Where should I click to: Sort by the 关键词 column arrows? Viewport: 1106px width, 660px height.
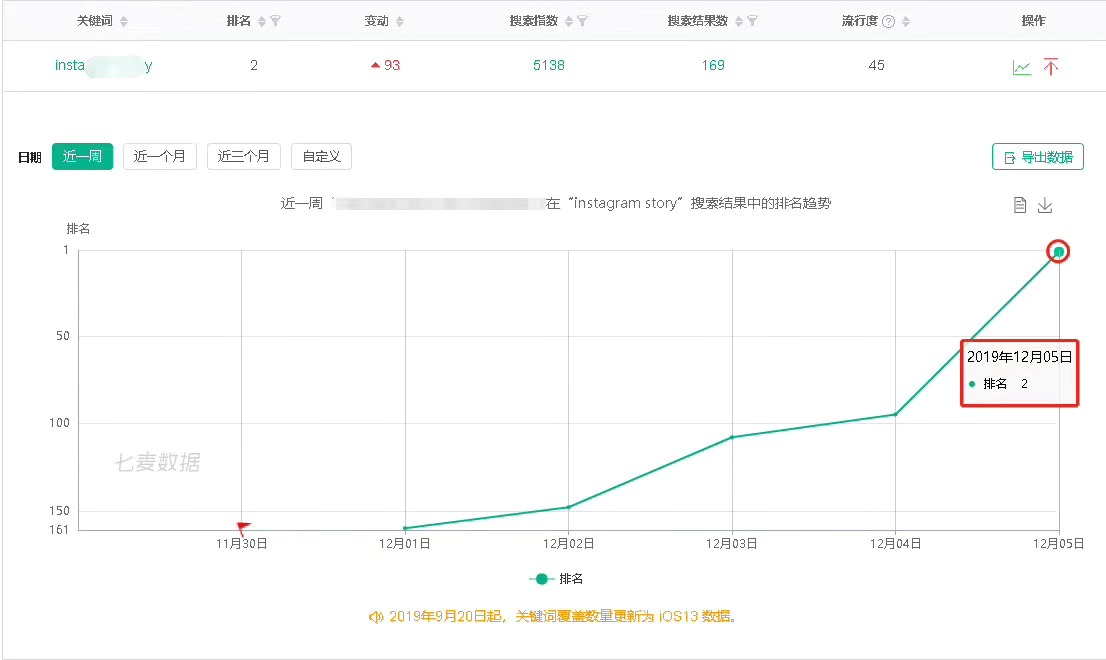[124, 22]
